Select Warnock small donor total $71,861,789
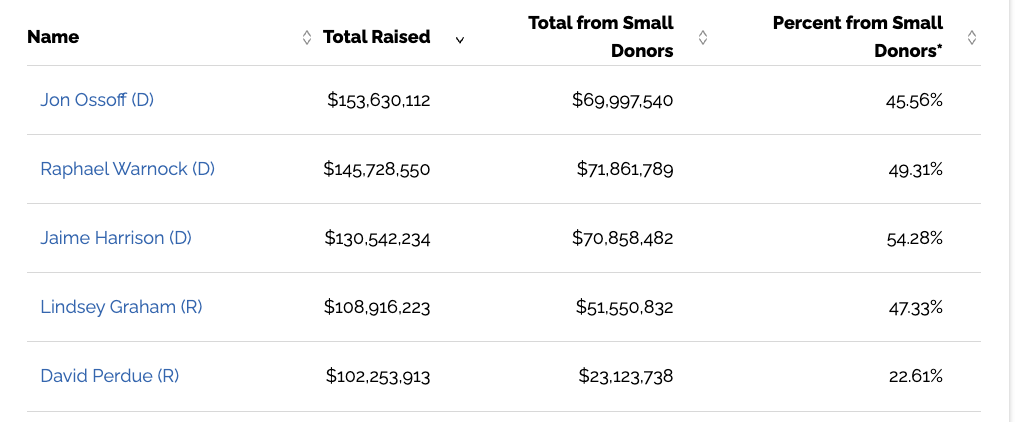 625,169
